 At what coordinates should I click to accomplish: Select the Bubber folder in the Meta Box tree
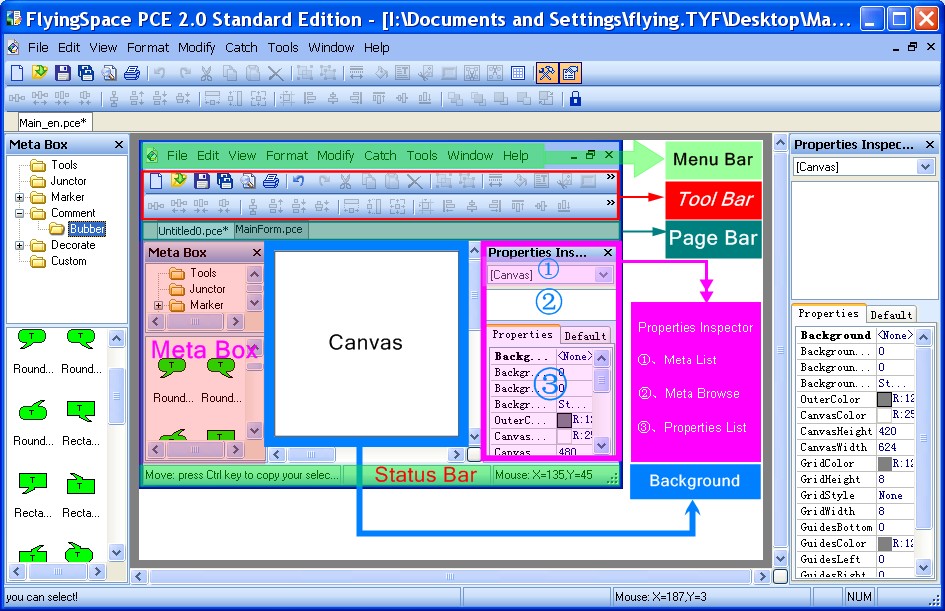[87, 229]
